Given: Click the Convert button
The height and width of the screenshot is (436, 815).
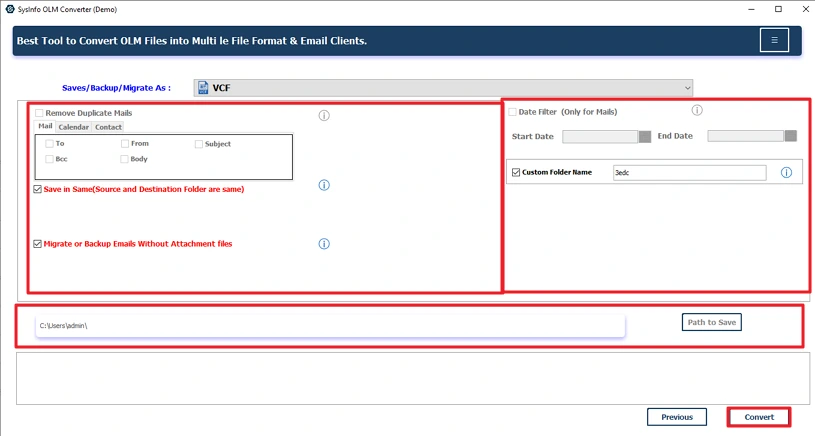Looking at the screenshot, I should 759,417.
